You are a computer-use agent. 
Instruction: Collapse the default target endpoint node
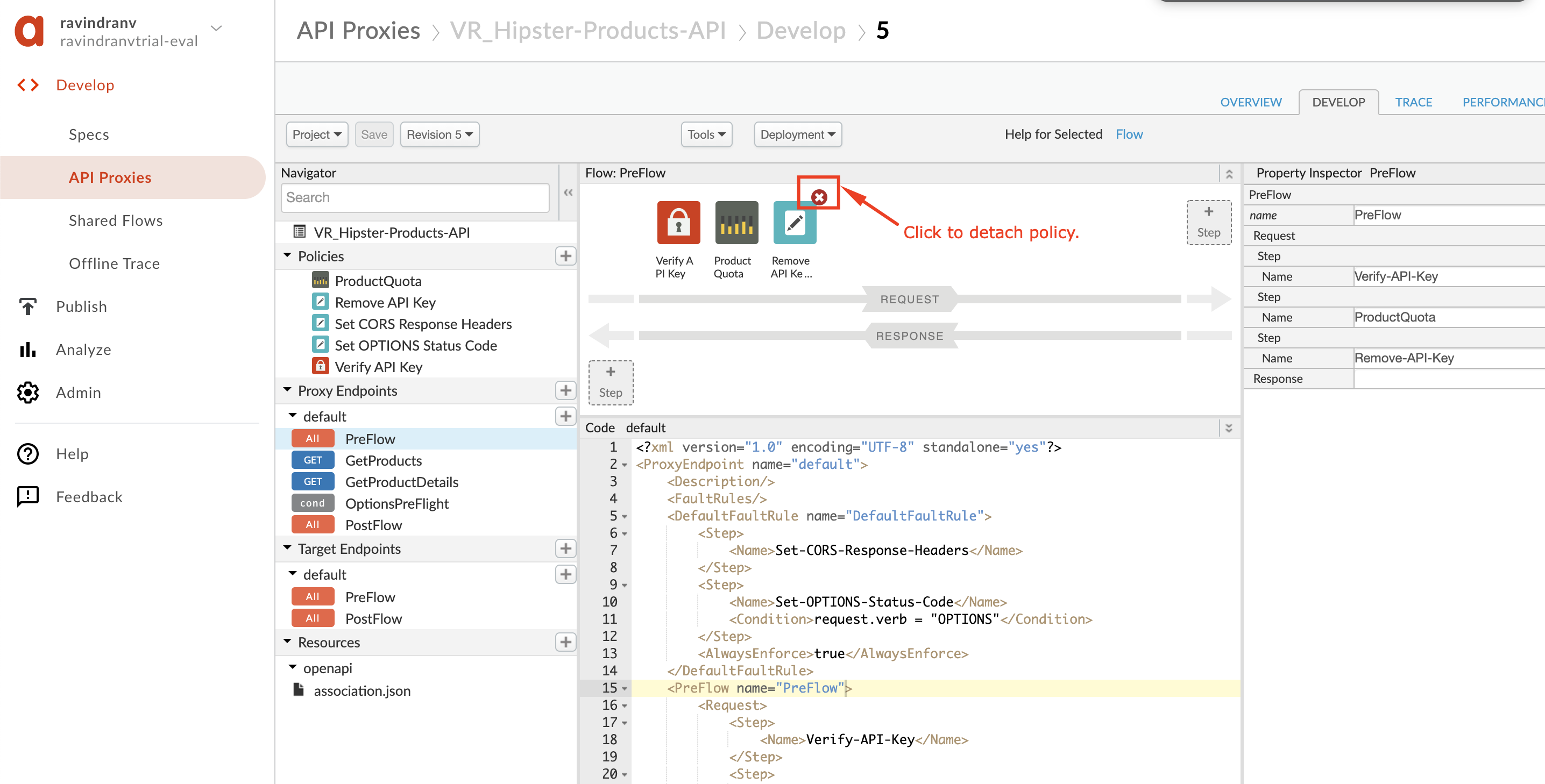[x=293, y=574]
